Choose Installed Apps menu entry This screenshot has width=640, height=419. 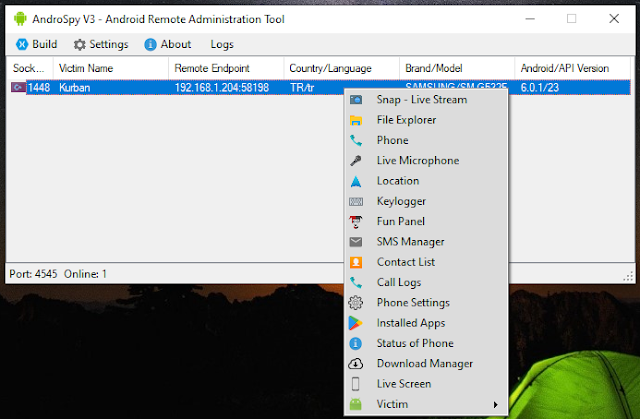coord(426,323)
